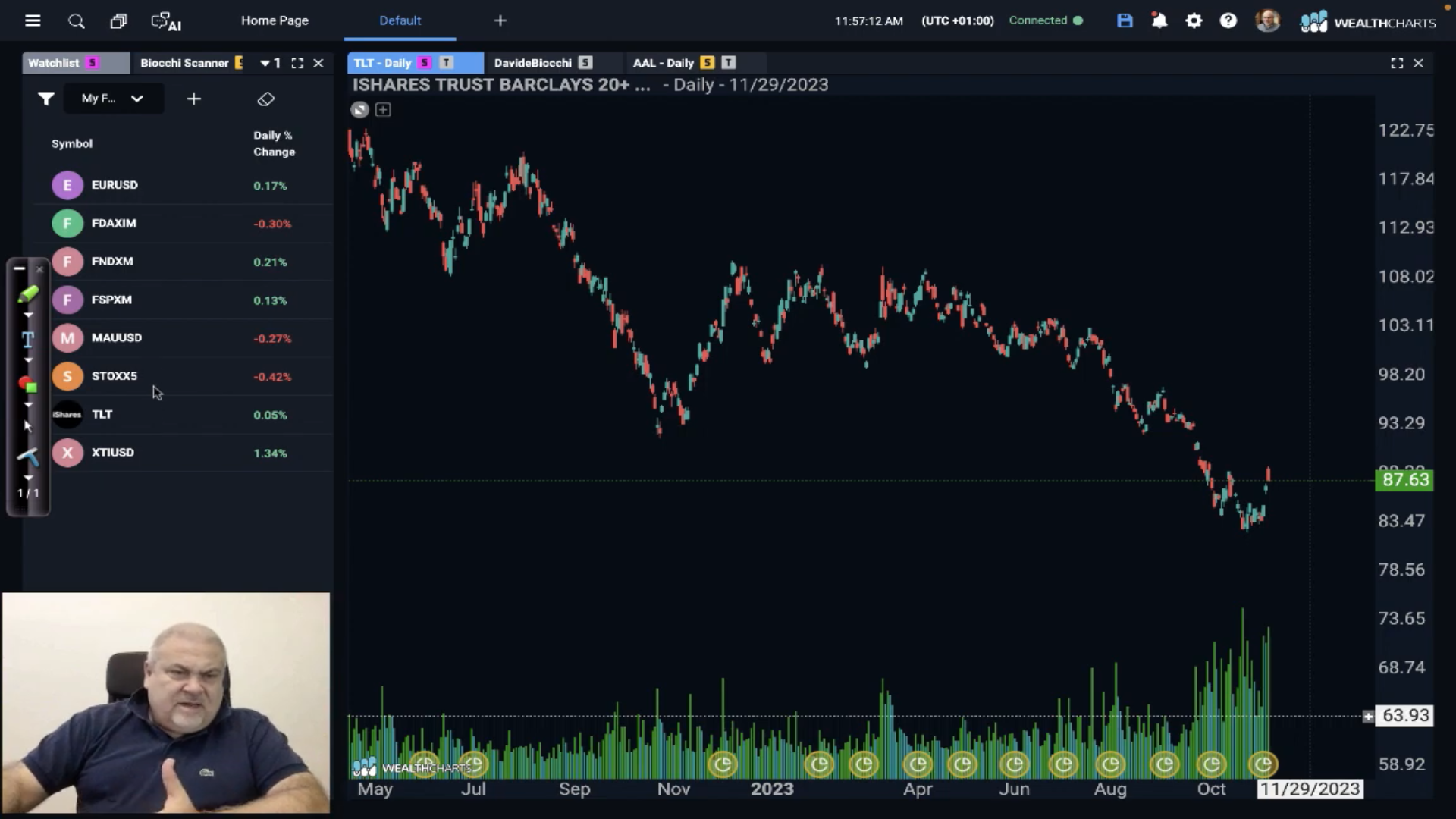Click the chart title ISHARES TRUST BARCLAYS 20+
The width and height of the screenshot is (1456, 819).
pyautogui.click(x=500, y=85)
